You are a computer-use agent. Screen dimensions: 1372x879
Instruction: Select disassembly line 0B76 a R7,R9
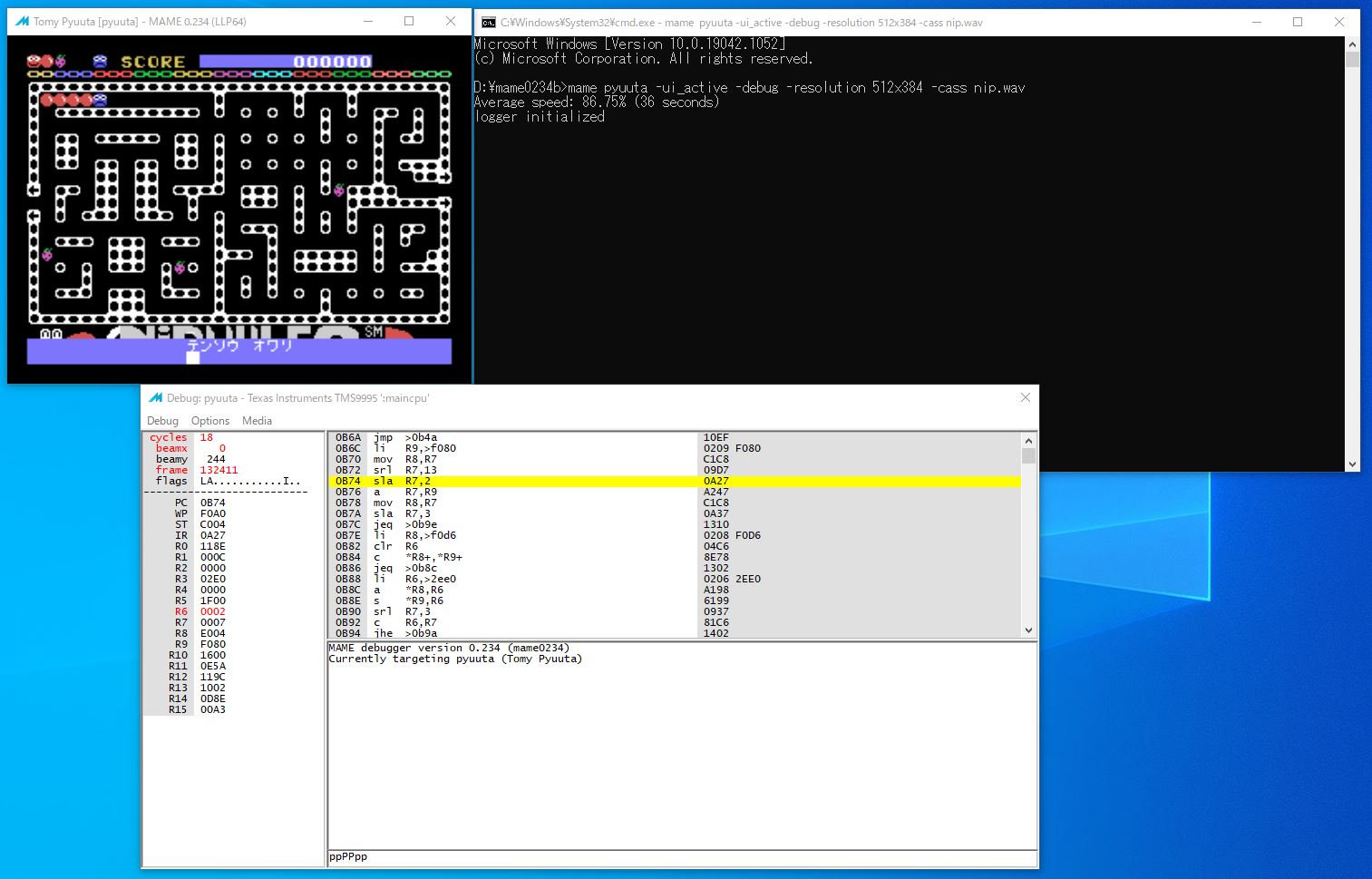pos(675,492)
